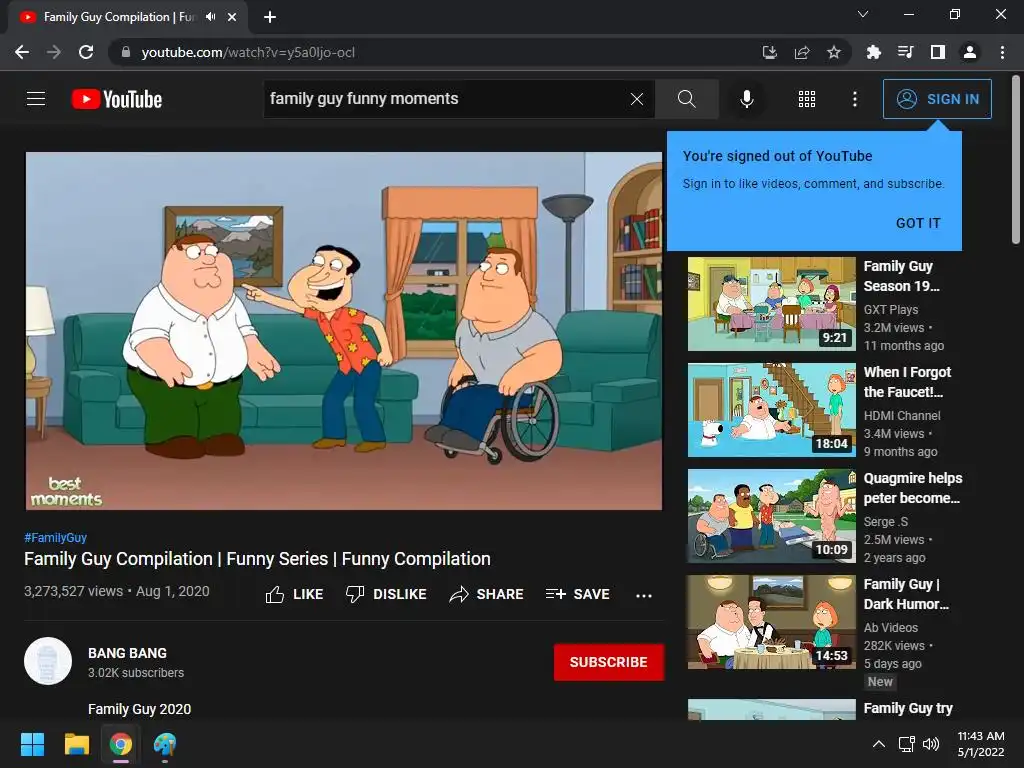Open the Chrome three-dot menu
Viewport: 1024px width, 768px height.
[x=1002, y=52]
